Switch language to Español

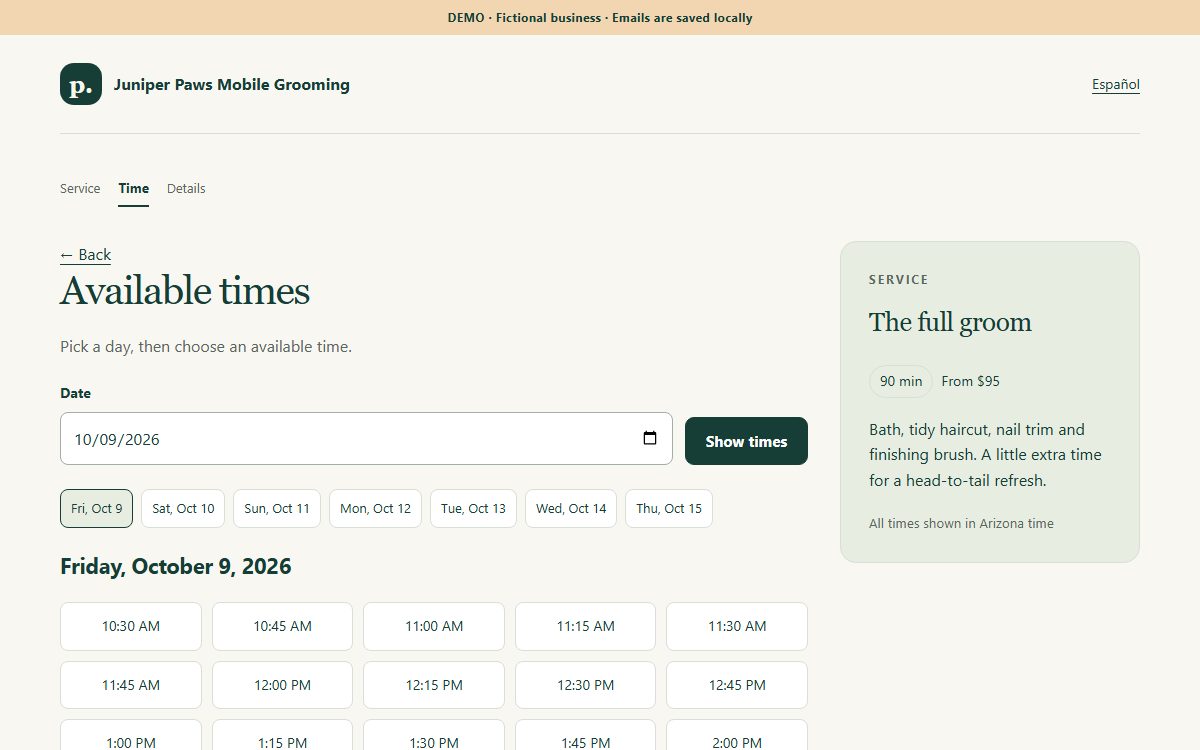pos(1116,85)
